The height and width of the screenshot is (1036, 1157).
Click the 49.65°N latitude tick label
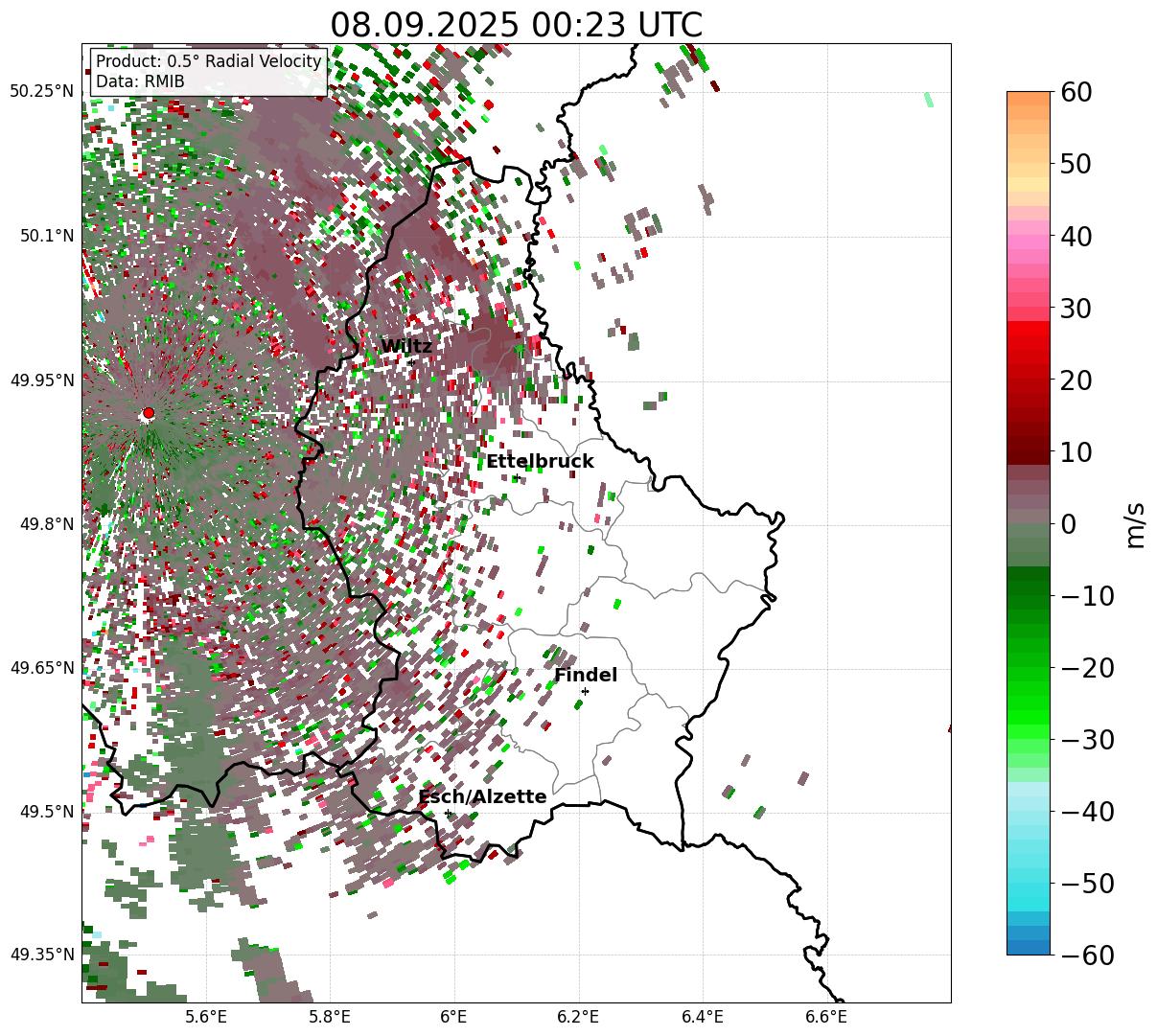[x=41, y=668]
